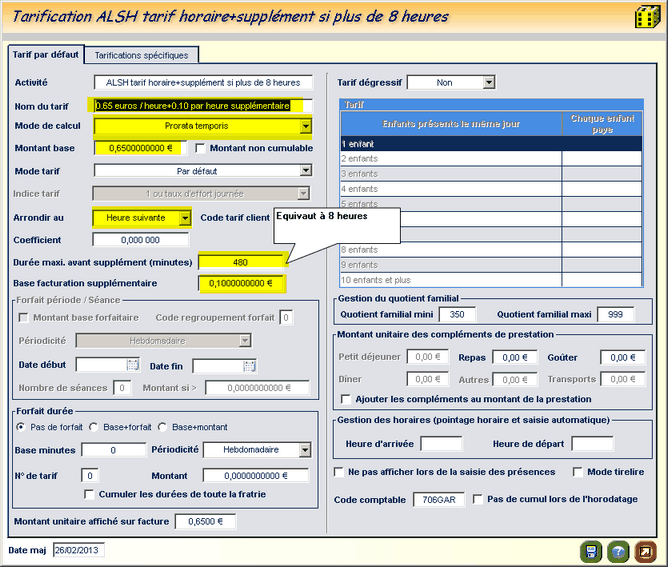Open the Tarif dégressif dropdown
The image size is (668, 567).
[488, 82]
